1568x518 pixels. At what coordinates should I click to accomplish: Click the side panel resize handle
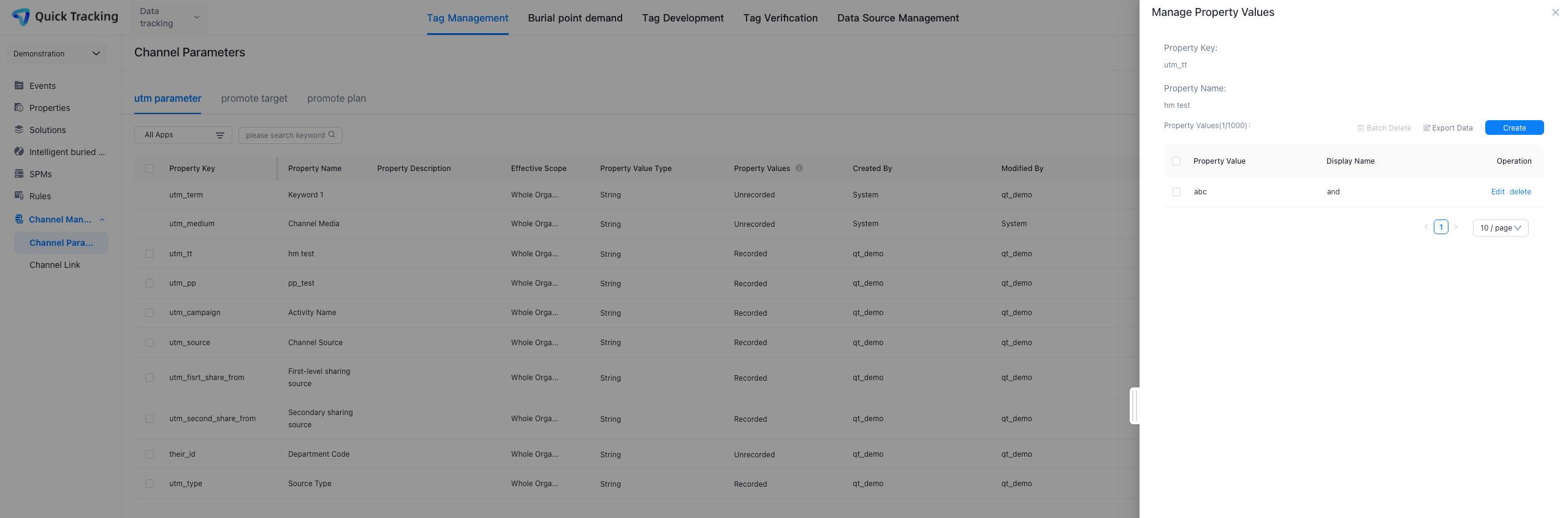[1135, 405]
